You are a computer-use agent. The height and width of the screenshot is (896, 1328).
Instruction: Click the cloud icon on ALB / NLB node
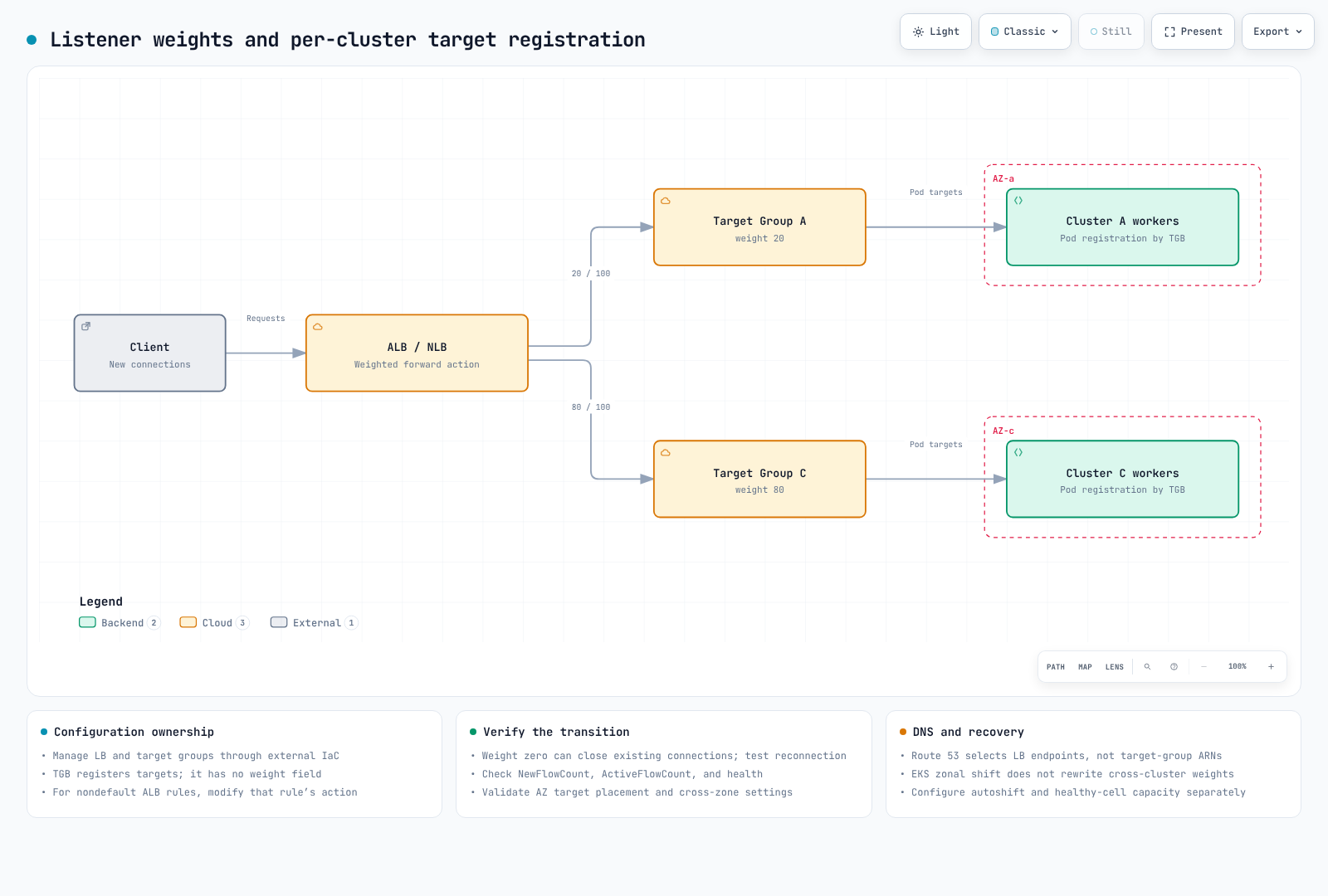pos(317,326)
